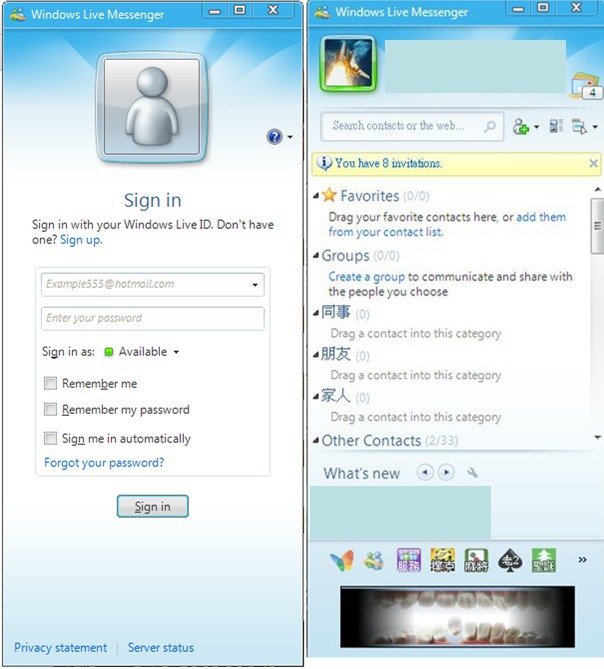Collapse the Favorites category
Viewport: 604px width, 669px height.
coord(316,196)
